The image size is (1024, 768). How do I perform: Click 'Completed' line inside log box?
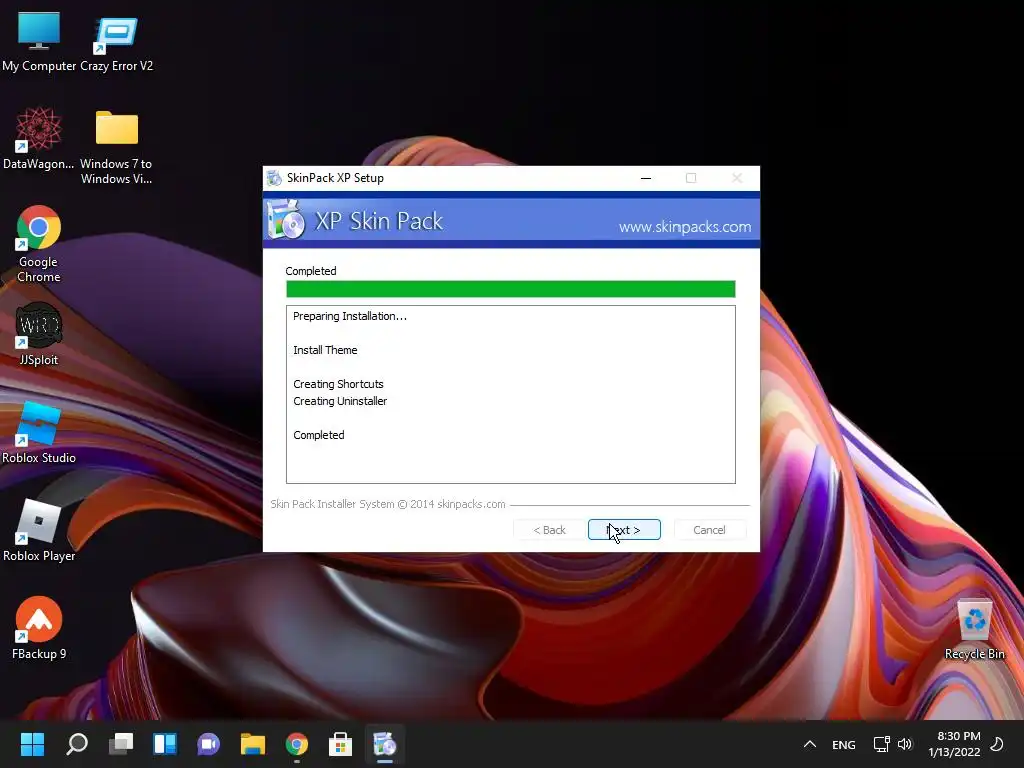[319, 435]
